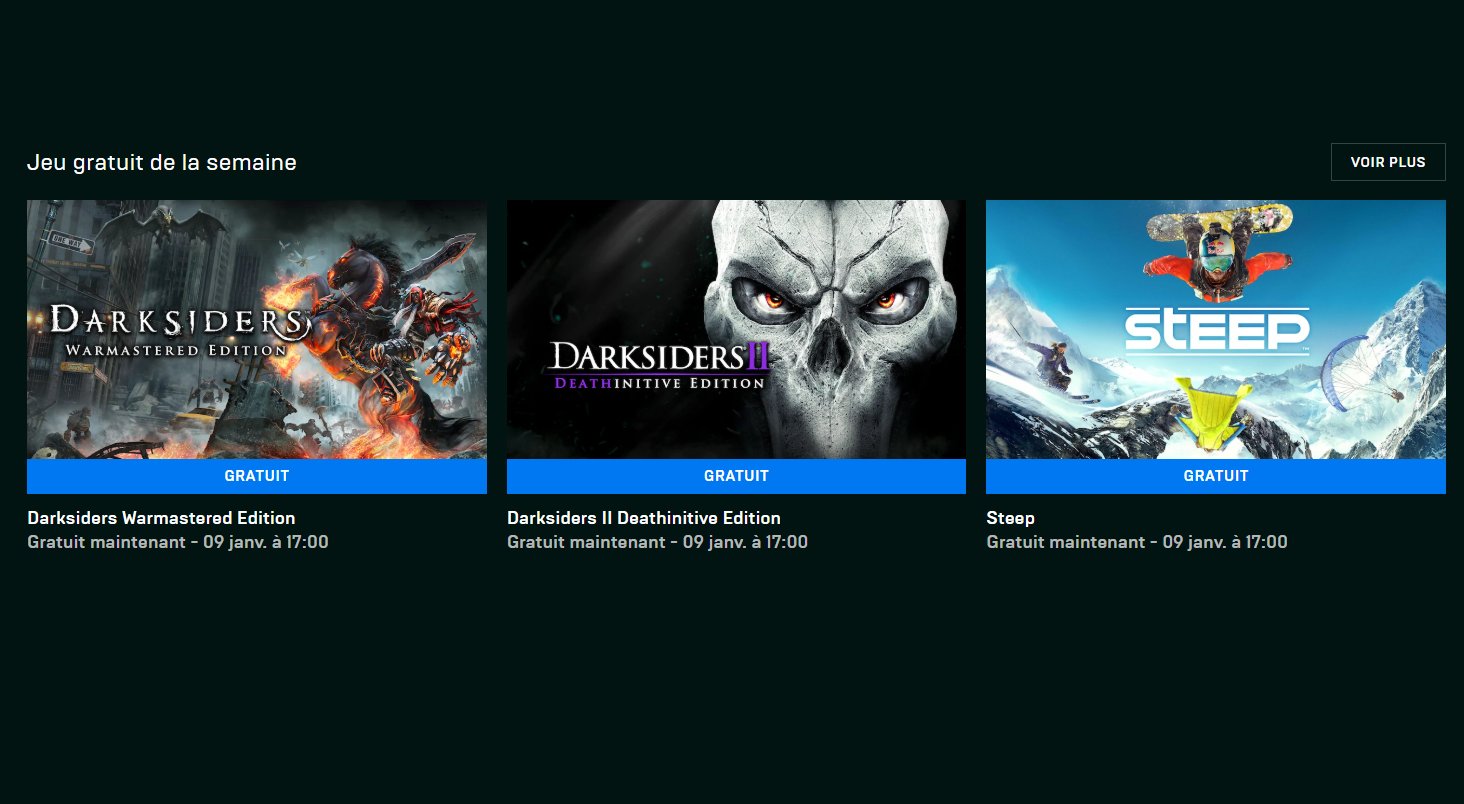This screenshot has height=804, width=1464.
Task: Click the VOIR PLUS button
Action: tap(1387, 162)
